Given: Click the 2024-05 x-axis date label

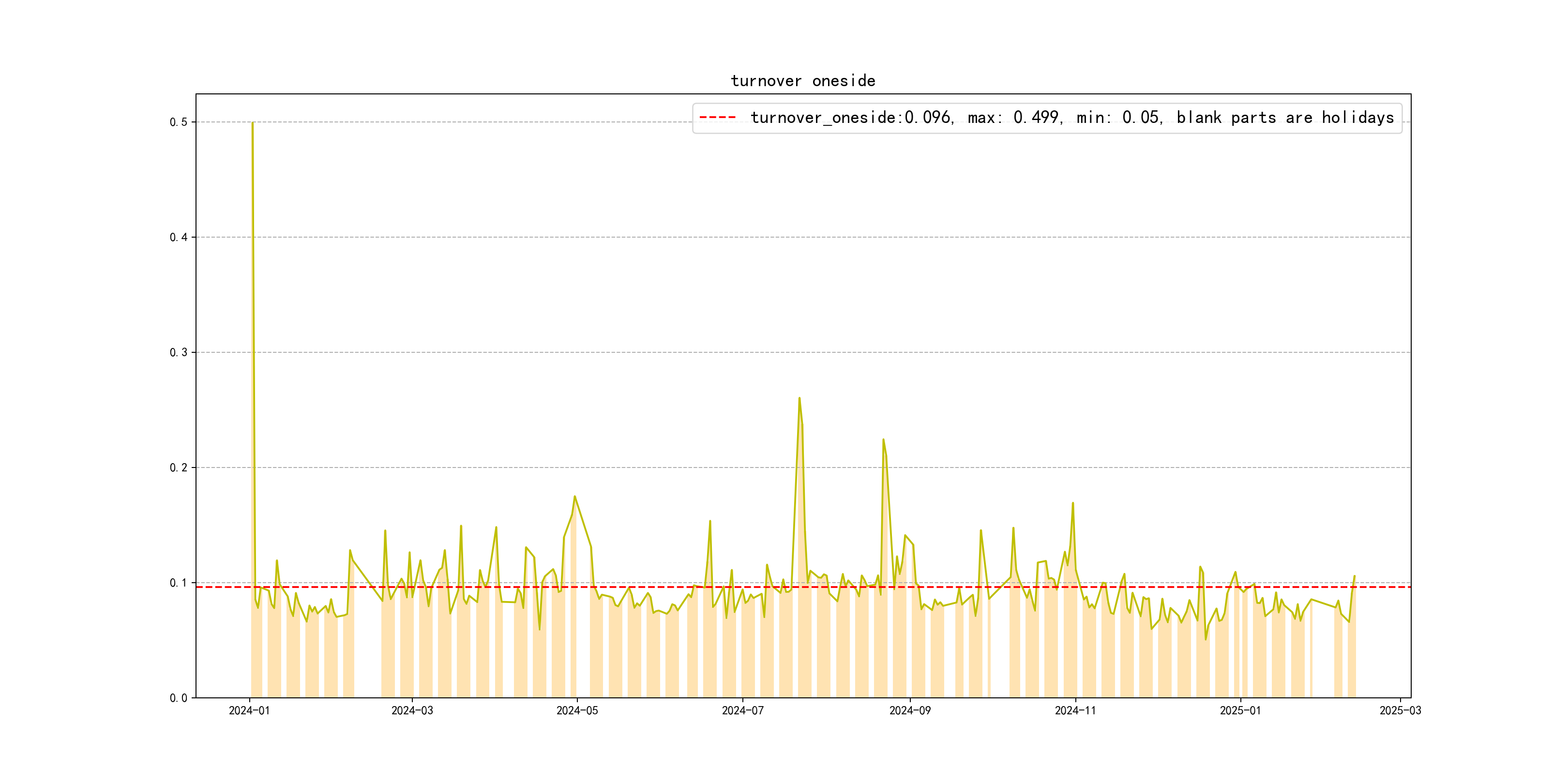Looking at the screenshot, I should (577, 711).
